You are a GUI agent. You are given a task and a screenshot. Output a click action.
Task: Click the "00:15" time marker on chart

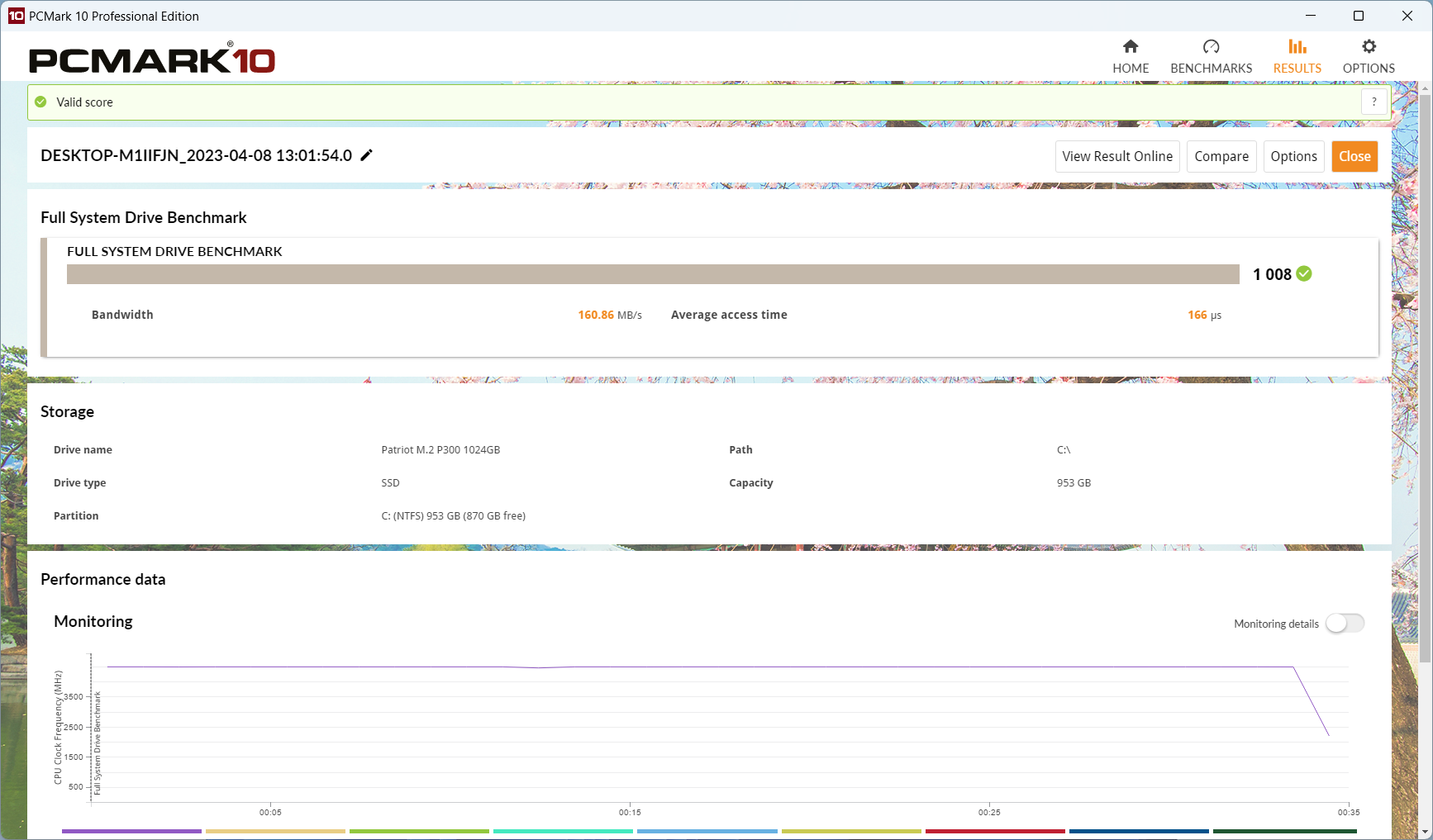click(630, 813)
